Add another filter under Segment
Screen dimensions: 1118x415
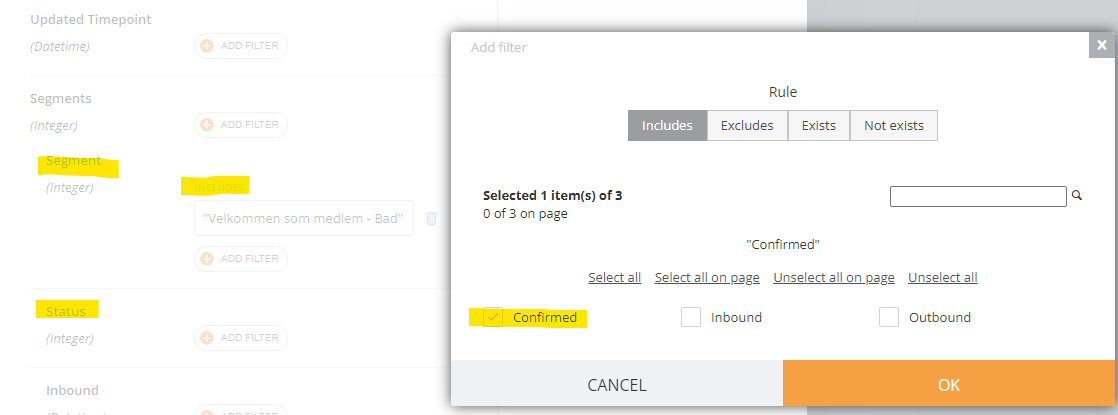241,259
